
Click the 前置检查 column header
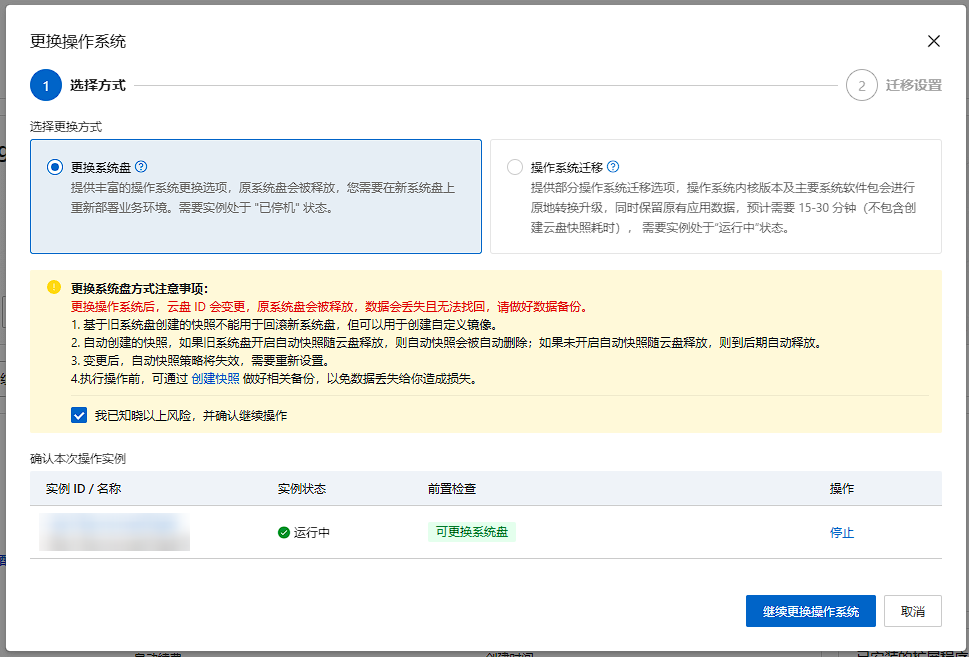[452, 489]
